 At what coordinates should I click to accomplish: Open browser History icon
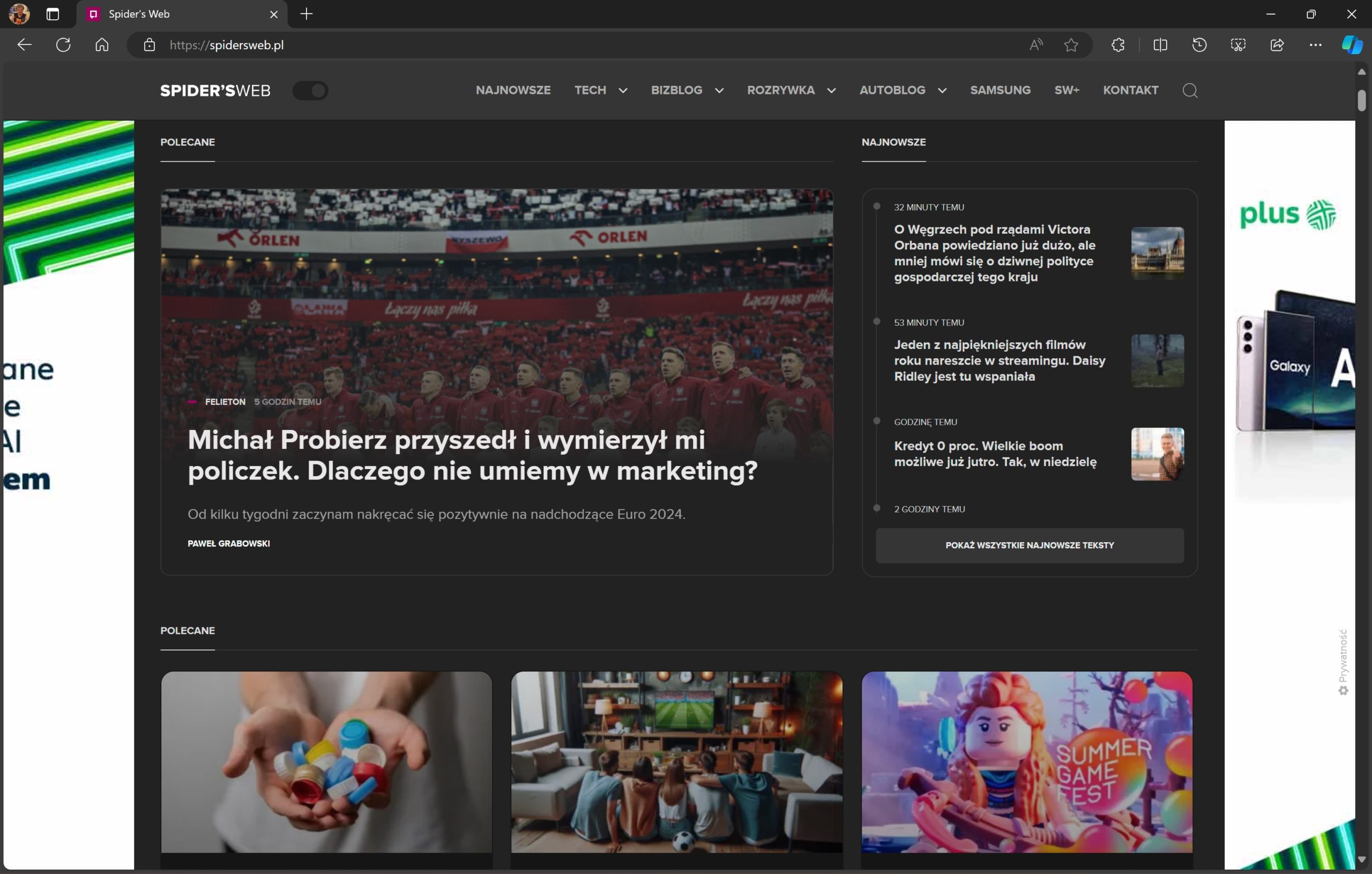[x=1199, y=45]
